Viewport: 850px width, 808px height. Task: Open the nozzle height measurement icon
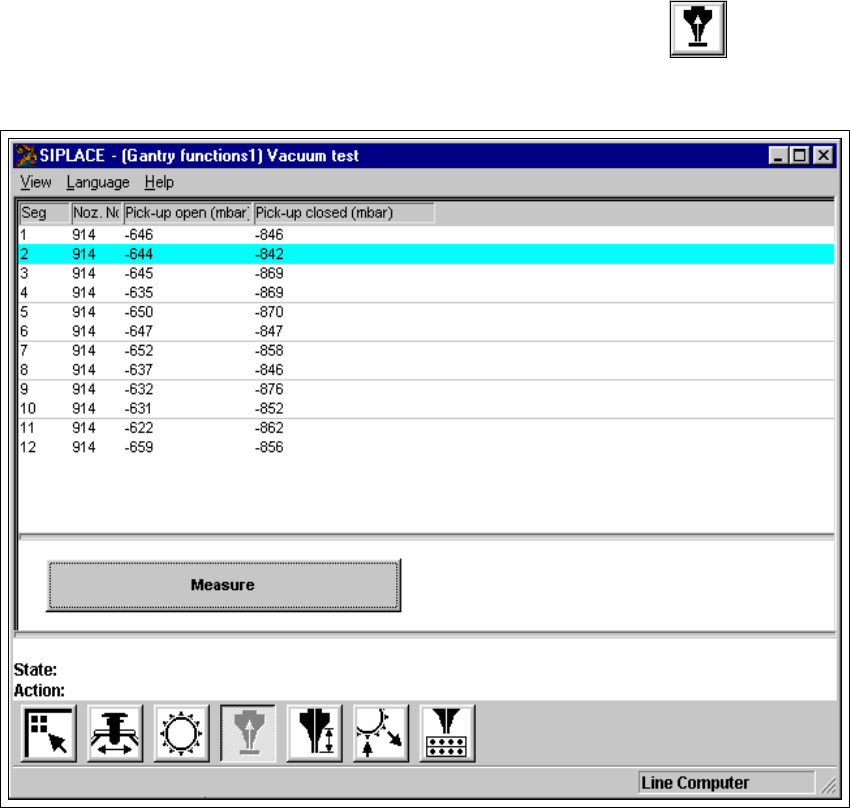pyautogui.click(x=314, y=733)
